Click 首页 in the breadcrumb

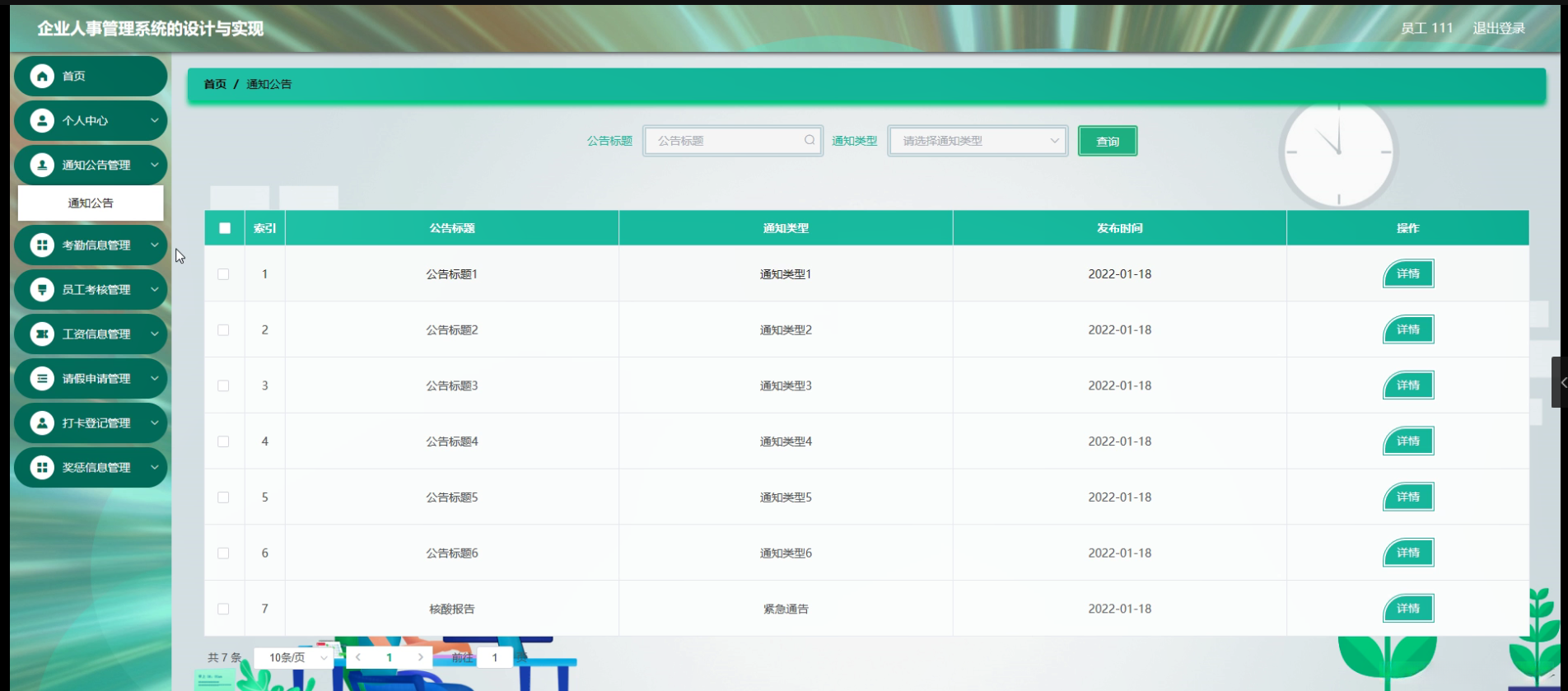(x=215, y=84)
